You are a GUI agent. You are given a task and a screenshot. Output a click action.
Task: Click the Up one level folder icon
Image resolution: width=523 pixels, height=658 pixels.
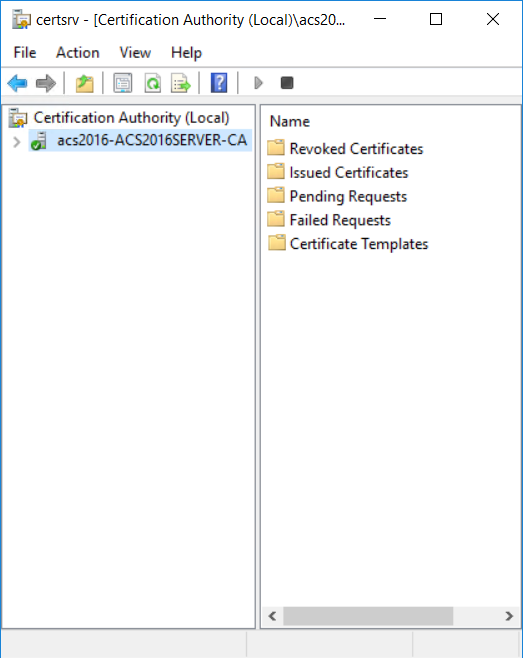tap(84, 83)
